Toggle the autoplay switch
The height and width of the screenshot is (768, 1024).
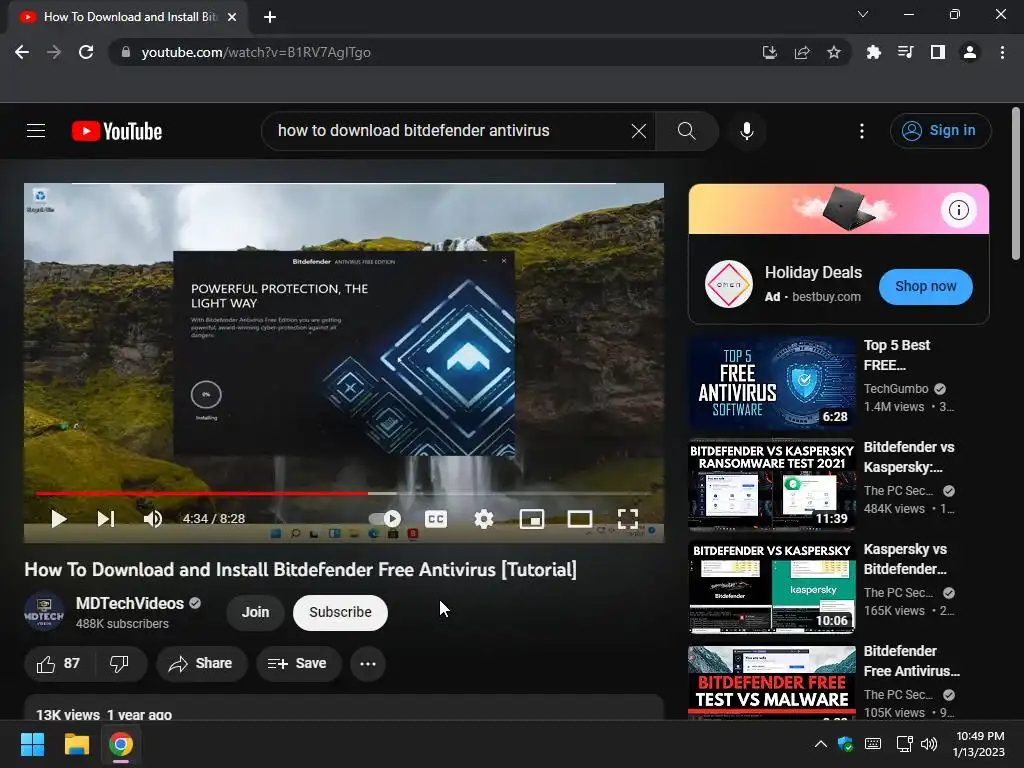point(385,519)
